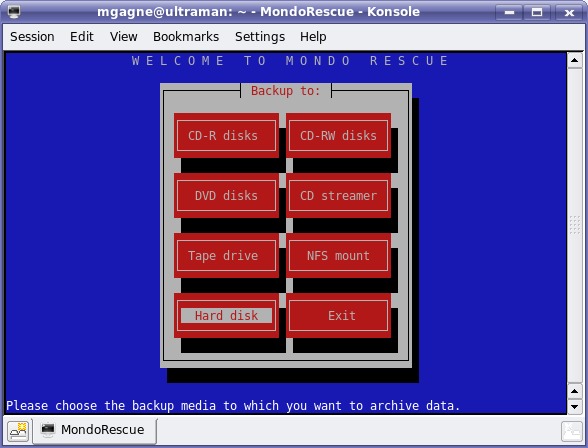Open the View menu
The height and width of the screenshot is (448, 588).
point(123,37)
